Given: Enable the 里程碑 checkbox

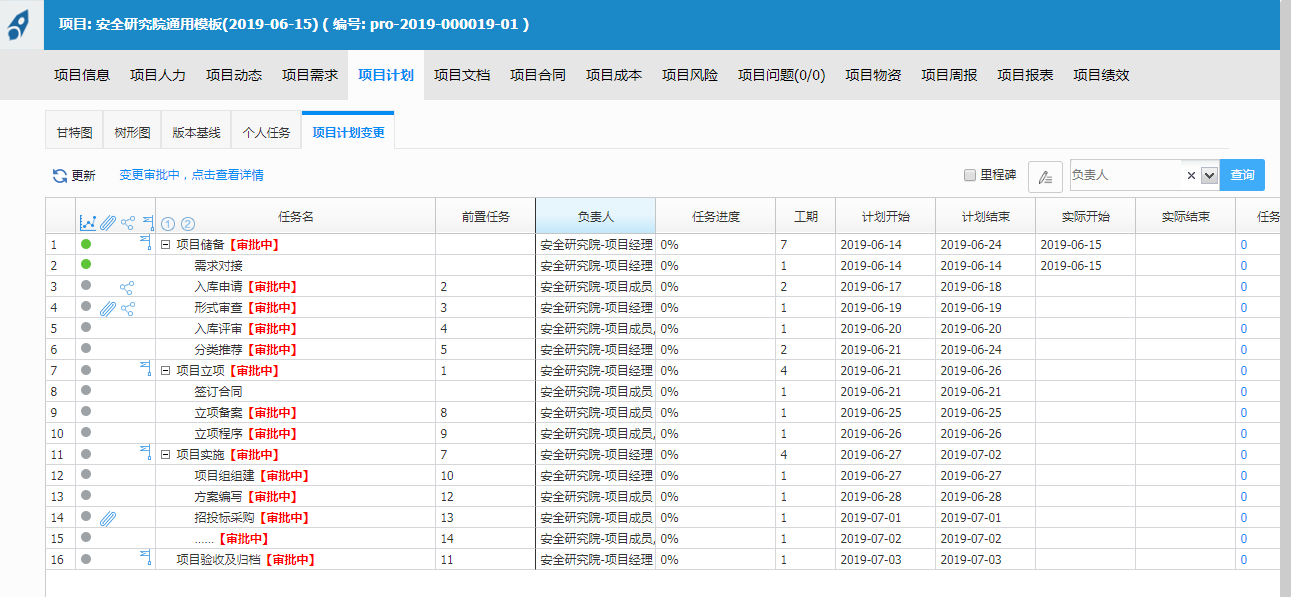Looking at the screenshot, I should pos(969,175).
